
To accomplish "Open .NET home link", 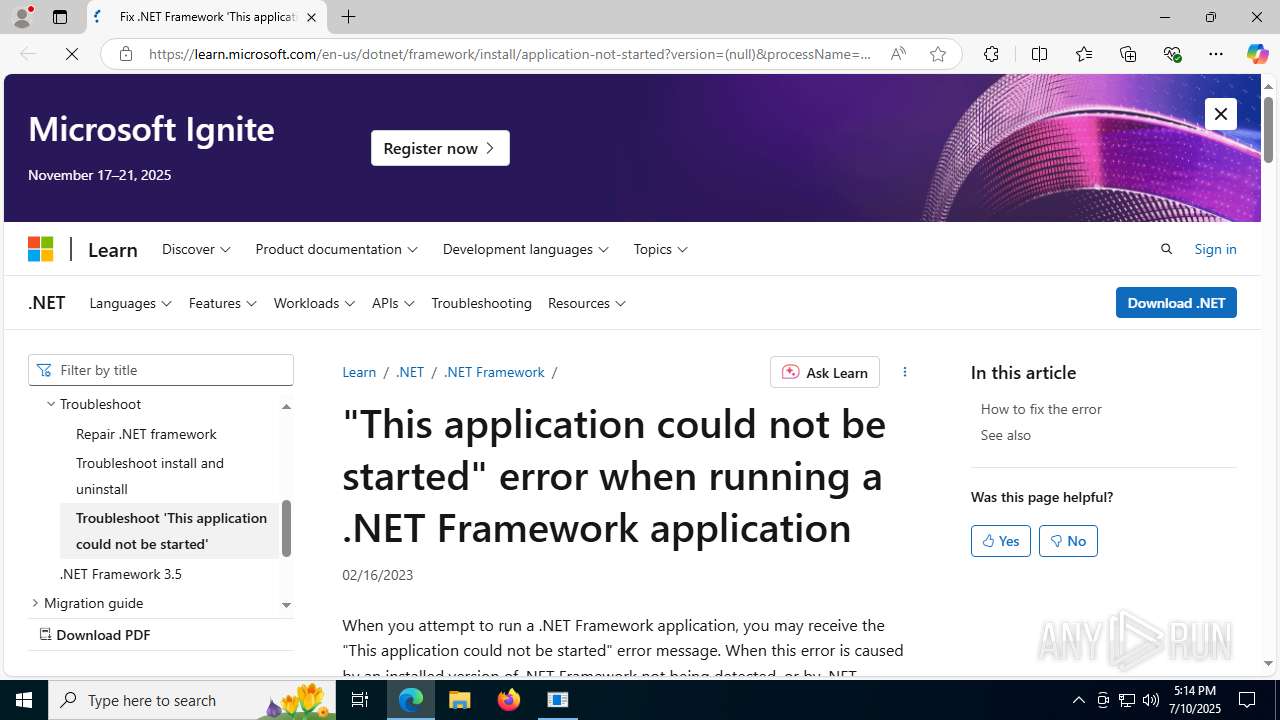I will tap(46, 303).
